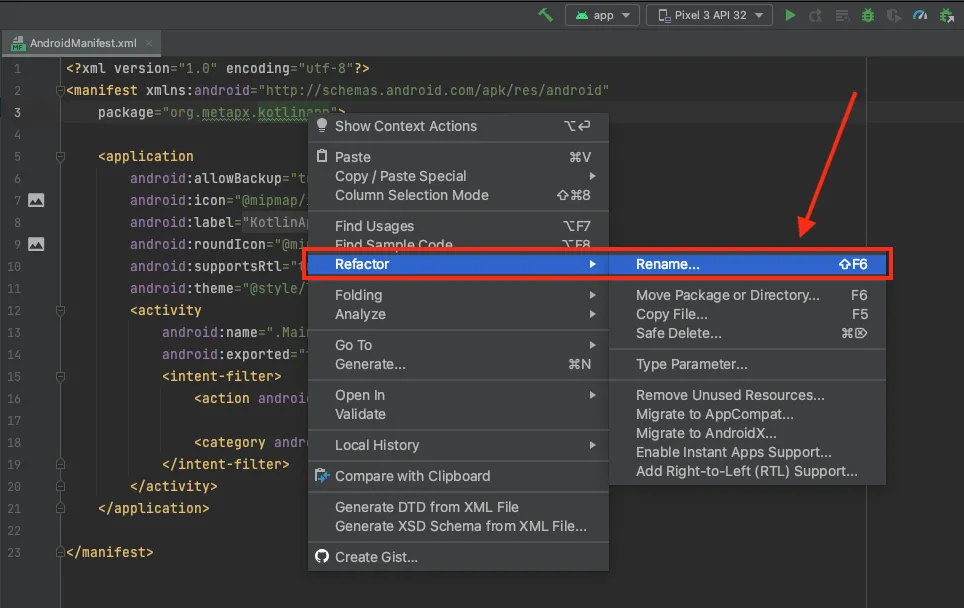
Task: Choose Generate... from the context menu
Action: pyautogui.click(x=458, y=364)
